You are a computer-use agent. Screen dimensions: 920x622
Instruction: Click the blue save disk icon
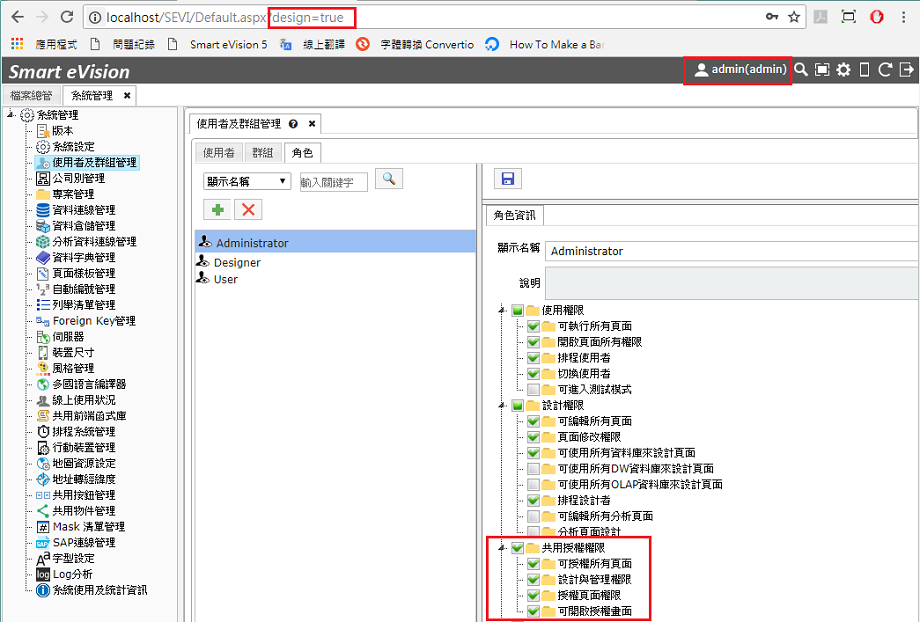coord(508,178)
